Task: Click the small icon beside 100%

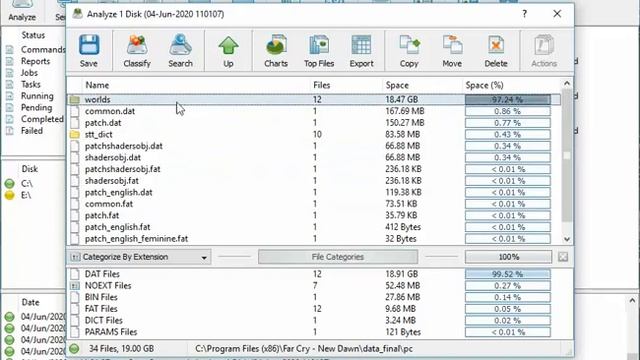Action: (563, 257)
